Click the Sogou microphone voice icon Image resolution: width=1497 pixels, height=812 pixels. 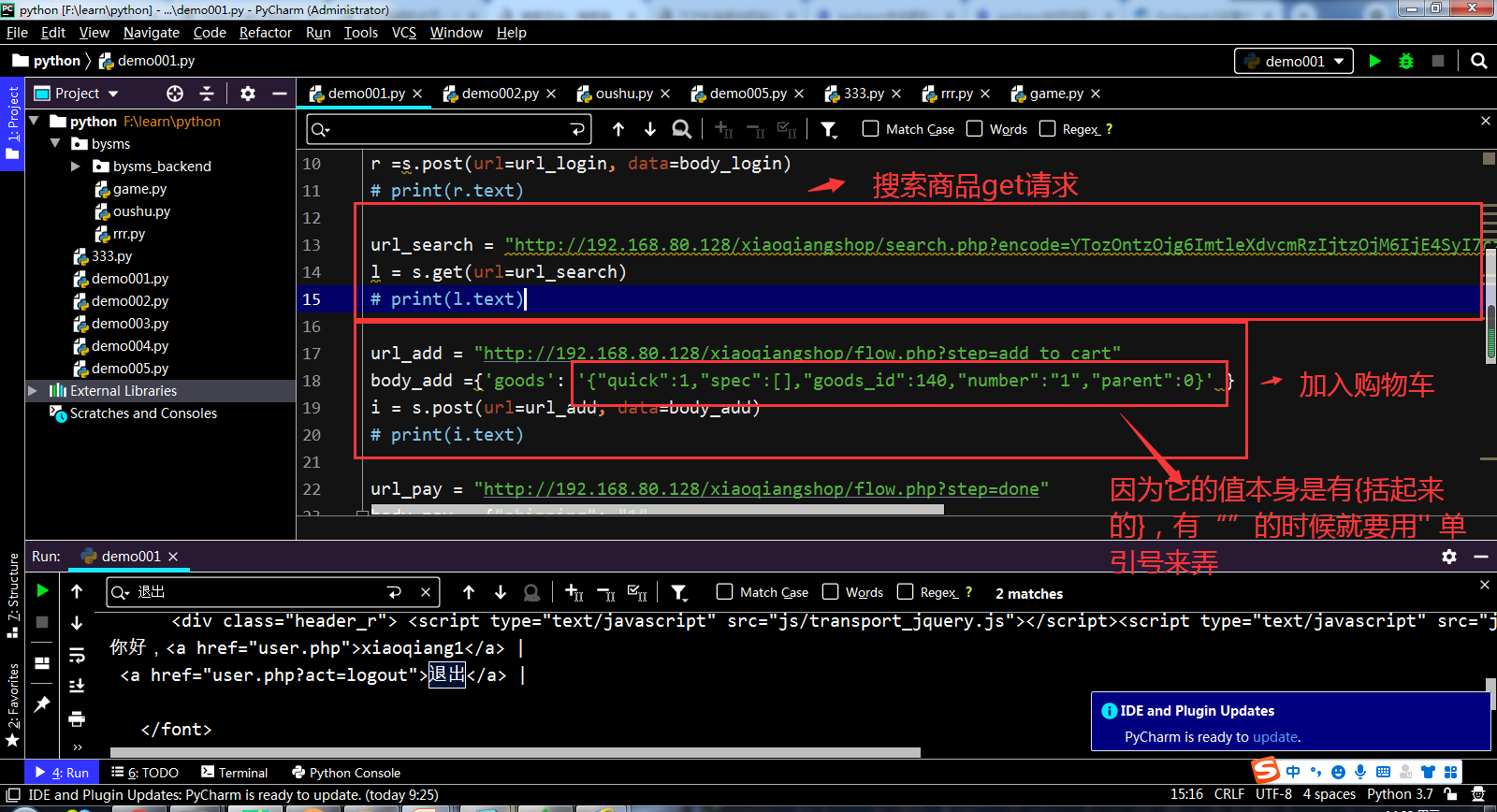[1359, 772]
